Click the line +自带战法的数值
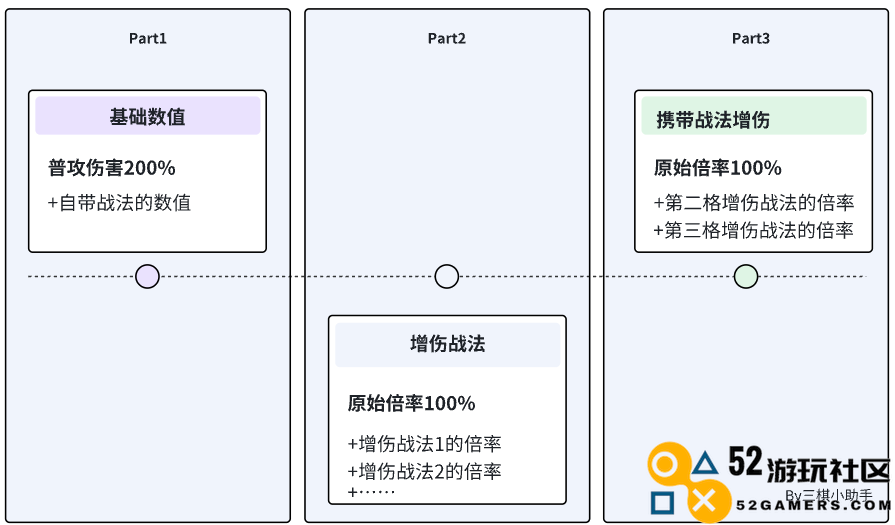This screenshot has width=895, height=525. coord(119,203)
